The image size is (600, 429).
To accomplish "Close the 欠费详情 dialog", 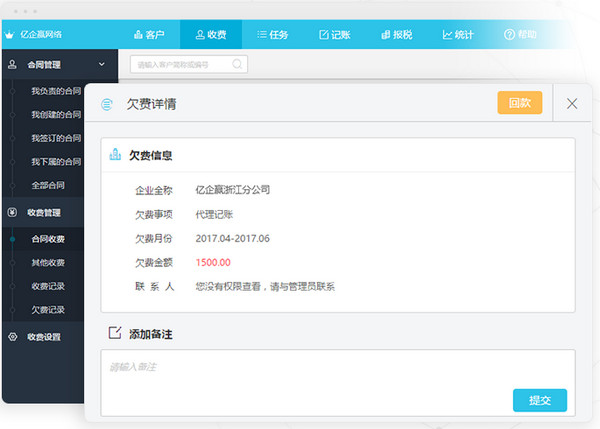I will click(572, 103).
